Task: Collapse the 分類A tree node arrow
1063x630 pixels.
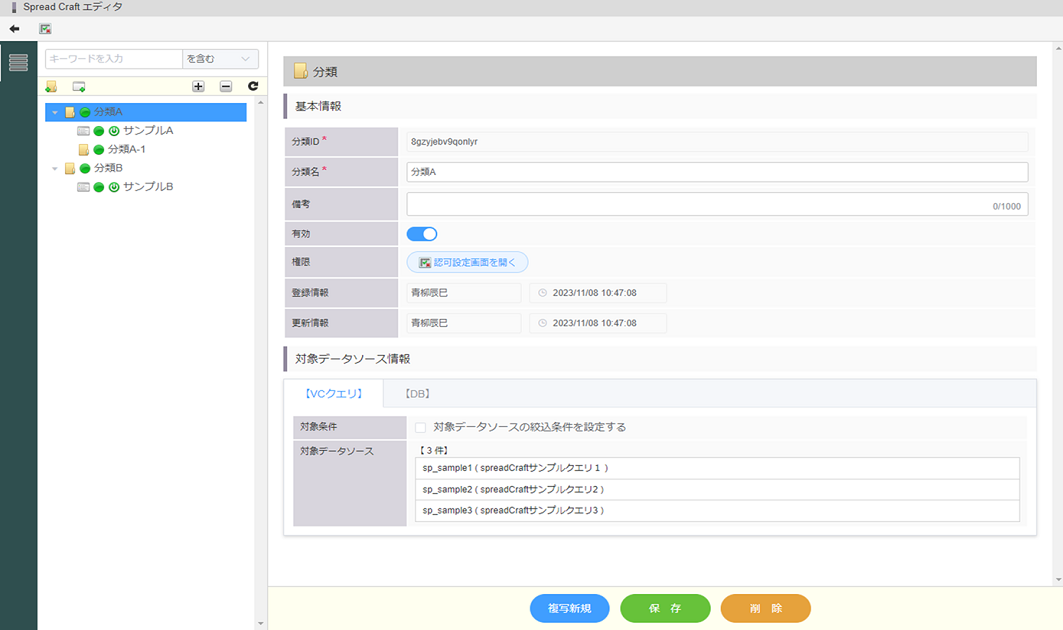Action: pos(55,112)
